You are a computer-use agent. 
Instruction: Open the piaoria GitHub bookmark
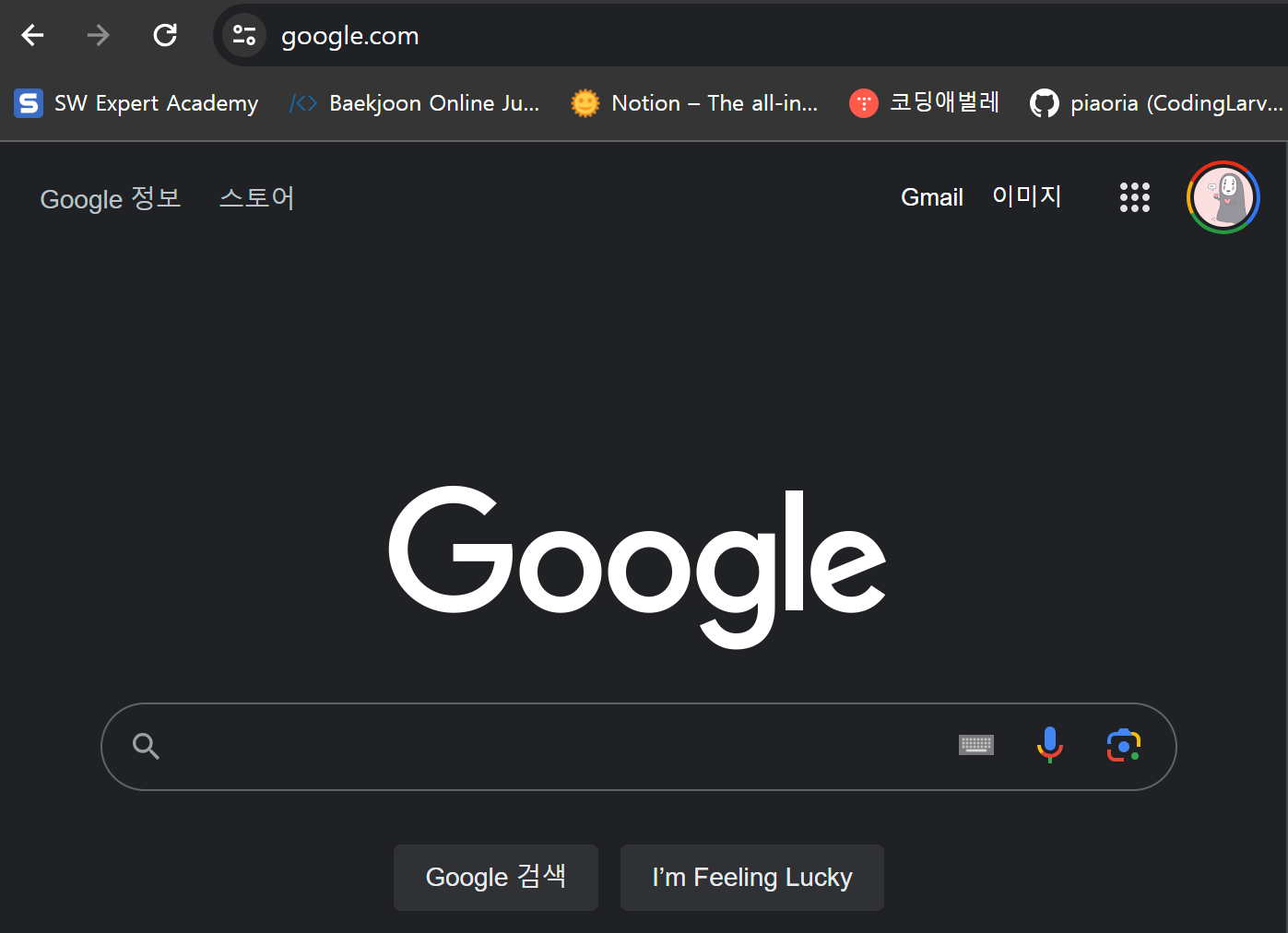coord(1156,103)
